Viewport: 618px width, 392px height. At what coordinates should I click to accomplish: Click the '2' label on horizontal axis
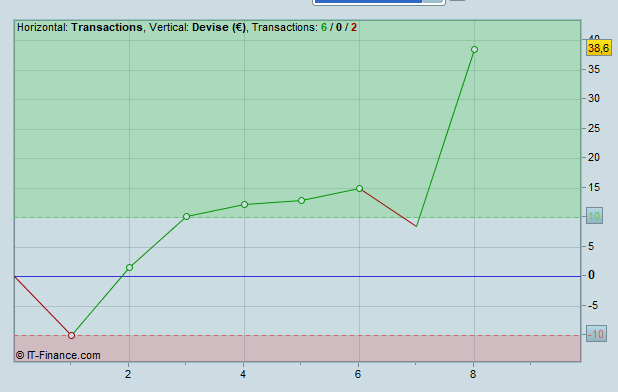(x=128, y=374)
